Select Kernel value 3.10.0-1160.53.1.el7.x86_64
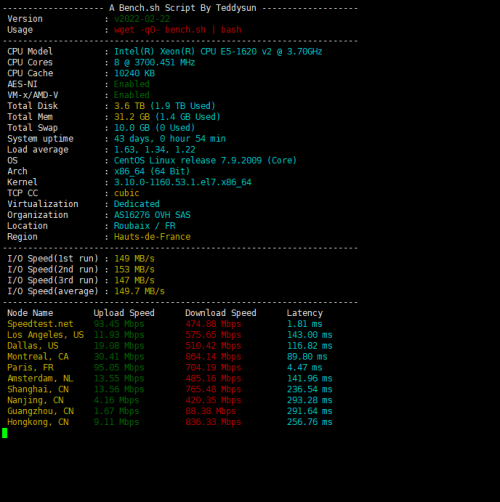 point(183,182)
